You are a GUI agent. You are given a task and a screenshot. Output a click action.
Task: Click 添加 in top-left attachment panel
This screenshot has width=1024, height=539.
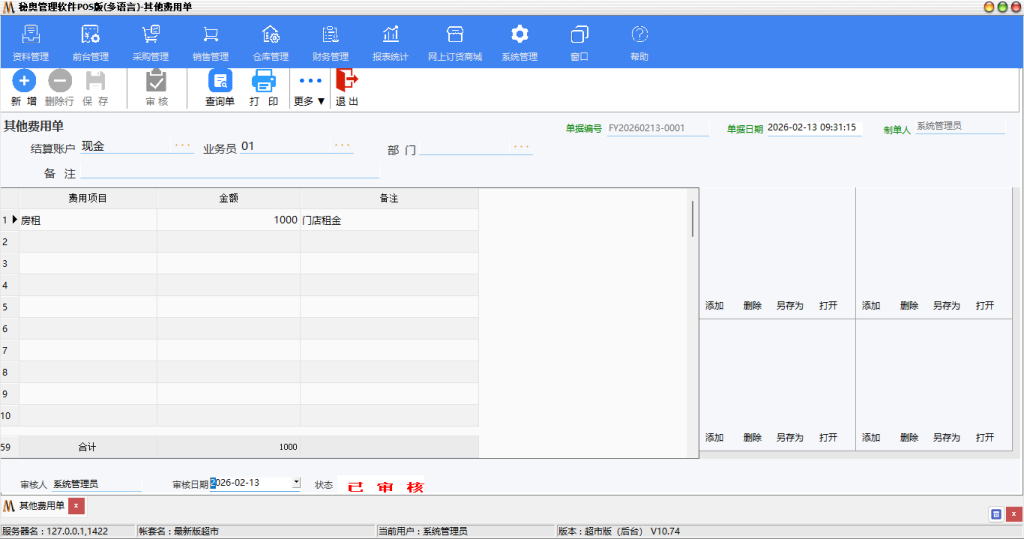pos(714,306)
